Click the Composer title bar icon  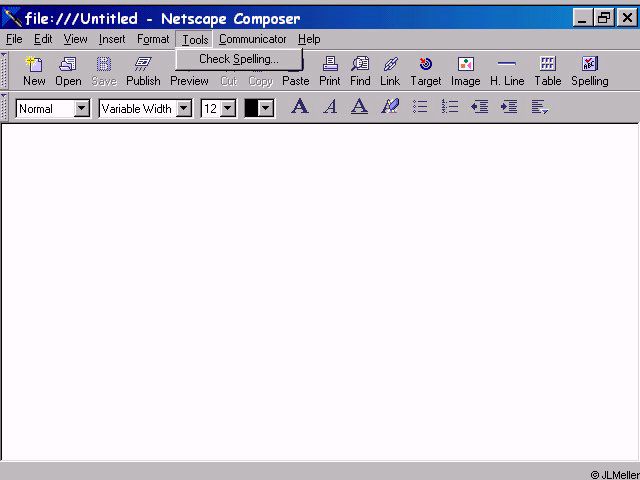12,18
